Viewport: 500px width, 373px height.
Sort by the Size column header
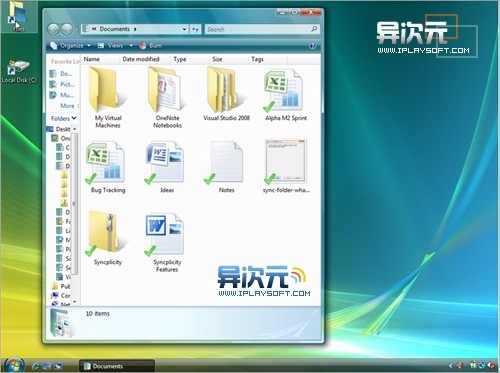[x=228, y=59]
